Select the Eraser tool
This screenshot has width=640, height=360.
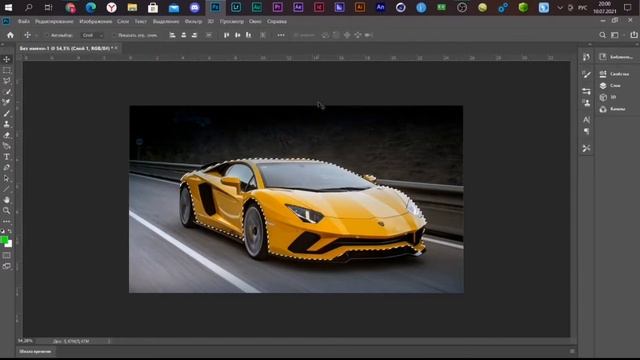click(x=7, y=135)
